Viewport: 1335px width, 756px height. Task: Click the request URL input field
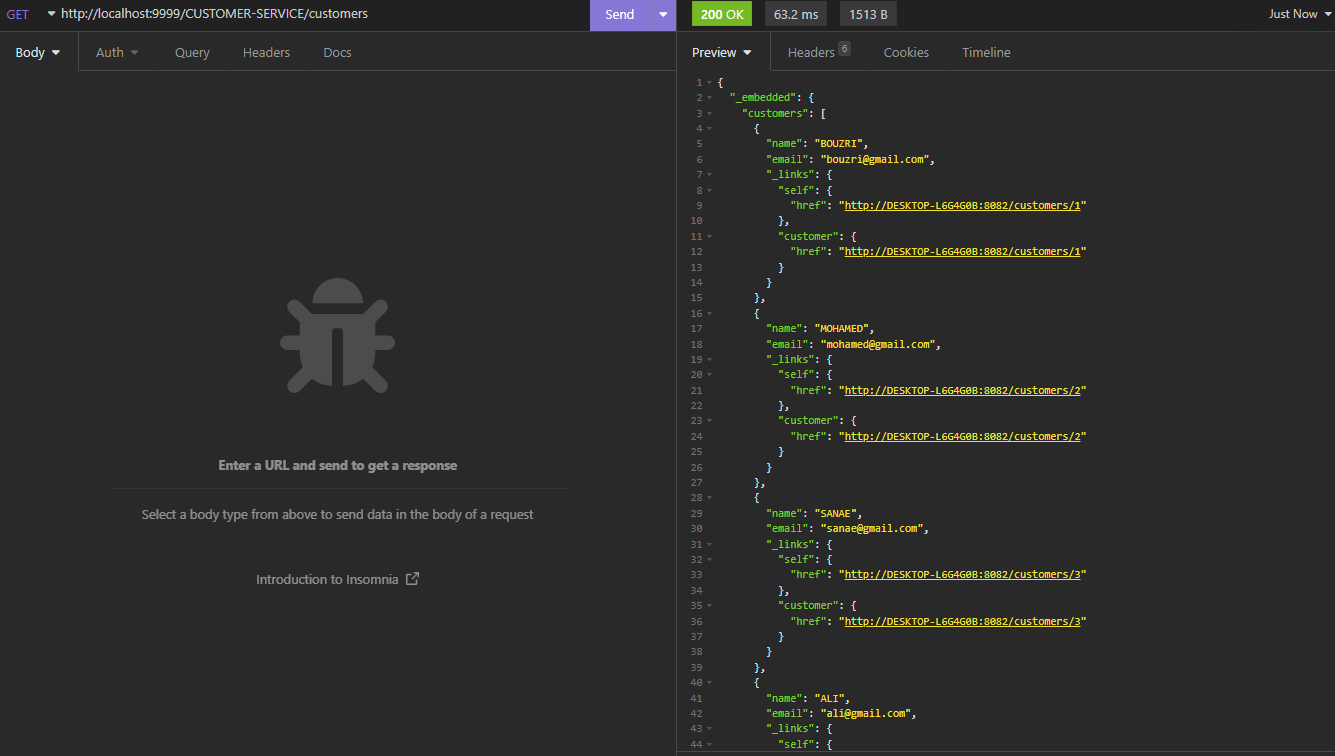click(300, 14)
